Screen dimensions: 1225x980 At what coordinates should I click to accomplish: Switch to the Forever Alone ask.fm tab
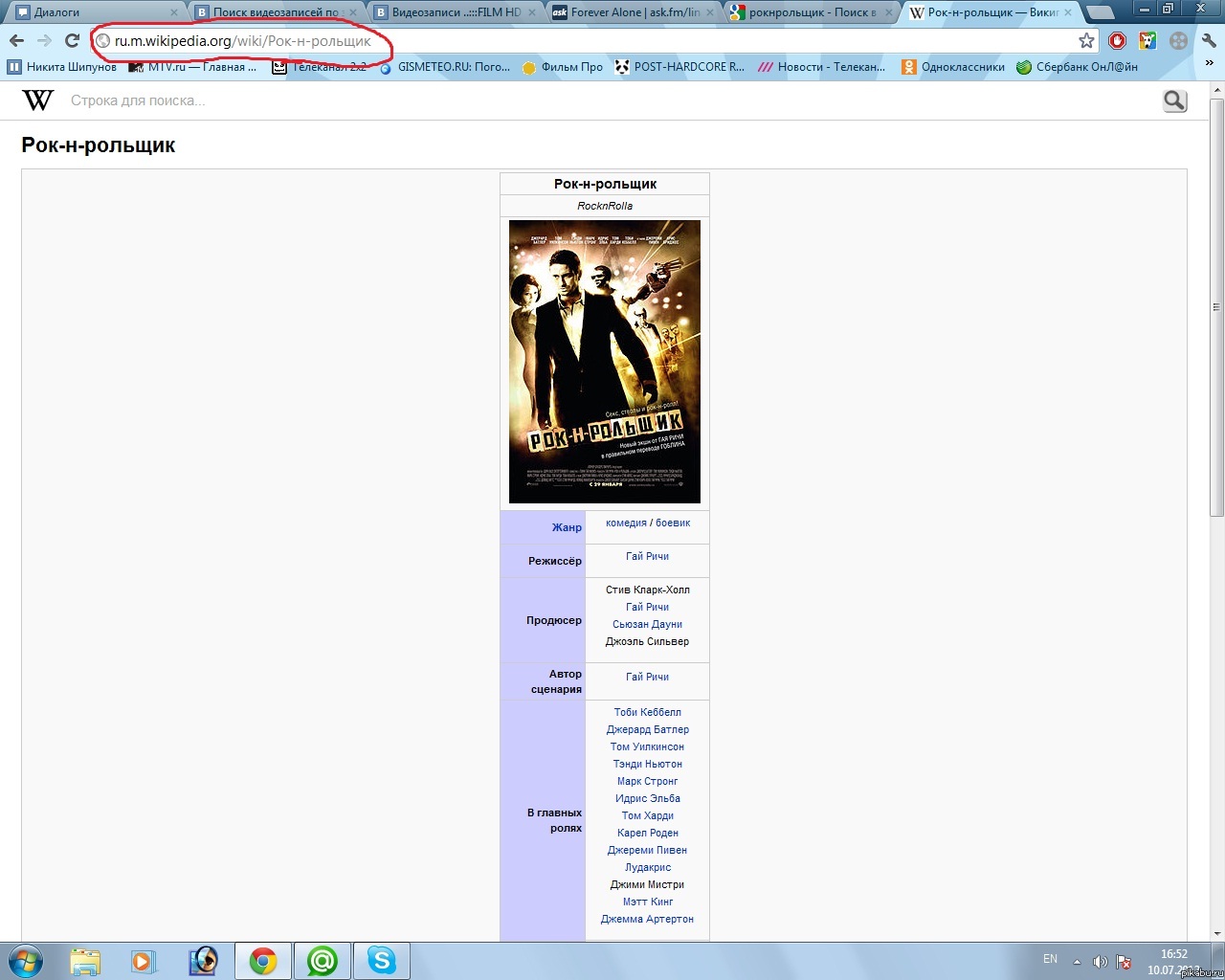(x=632, y=12)
